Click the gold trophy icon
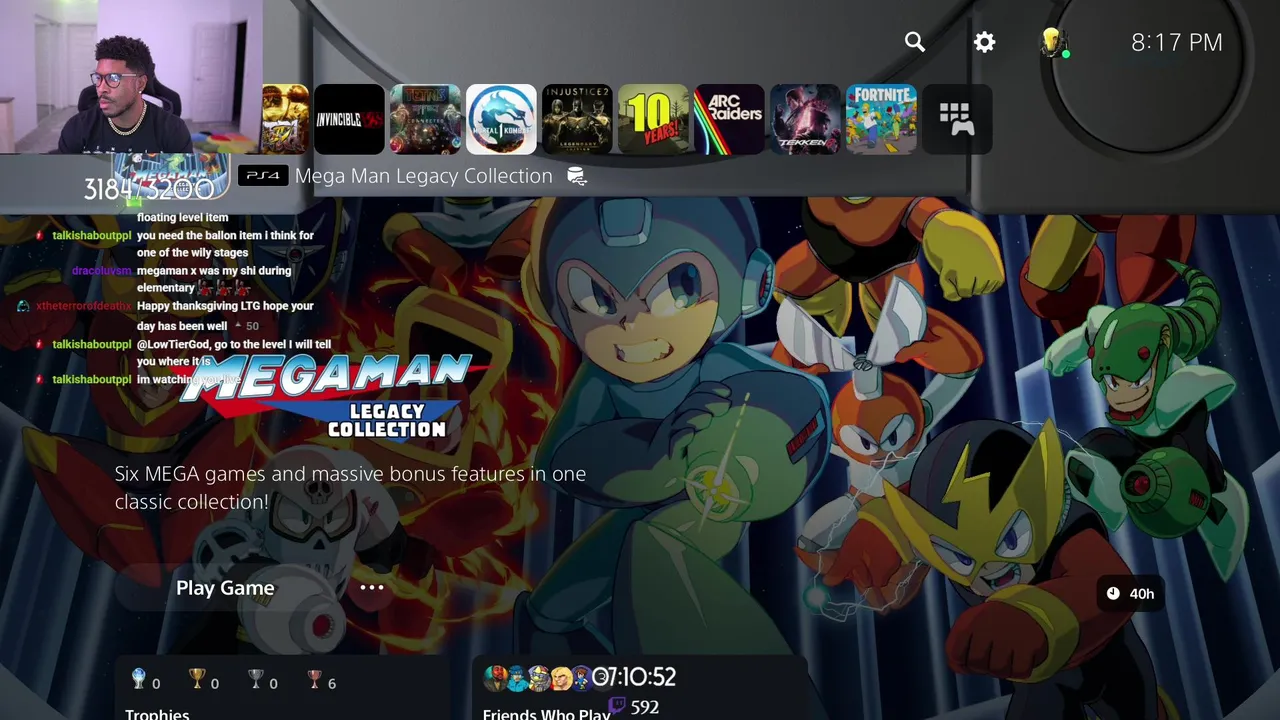Image resolution: width=1280 pixels, height=720 pixels. click(x=197, y=679)
